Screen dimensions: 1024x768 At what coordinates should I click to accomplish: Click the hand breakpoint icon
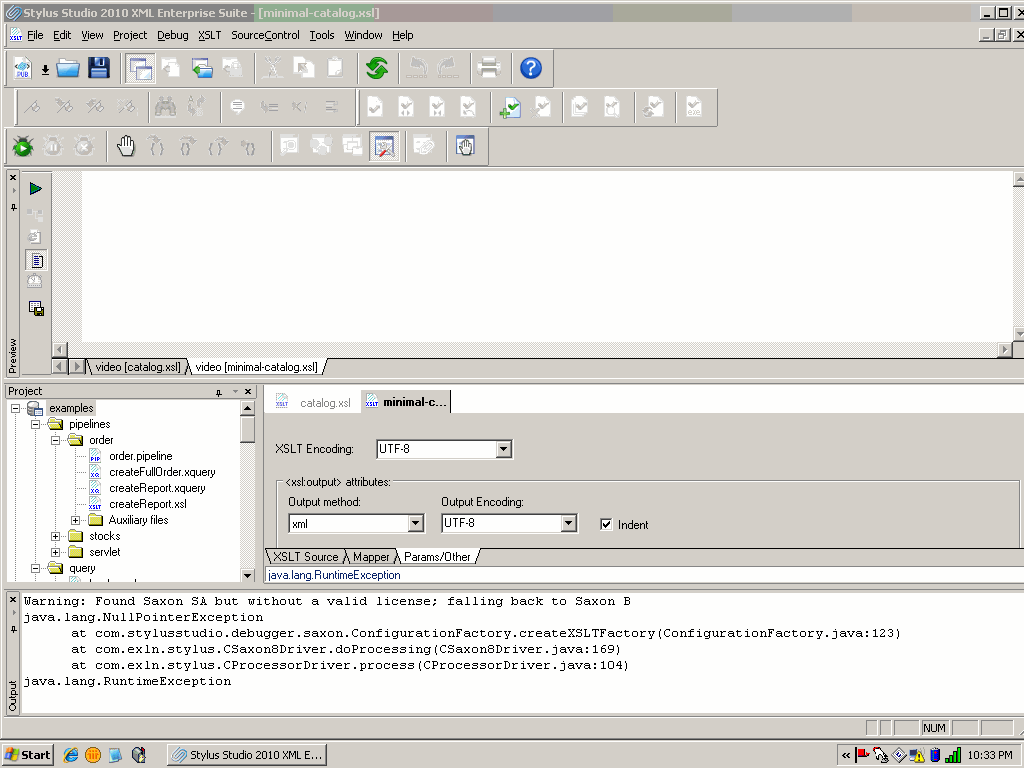[125, 146]
